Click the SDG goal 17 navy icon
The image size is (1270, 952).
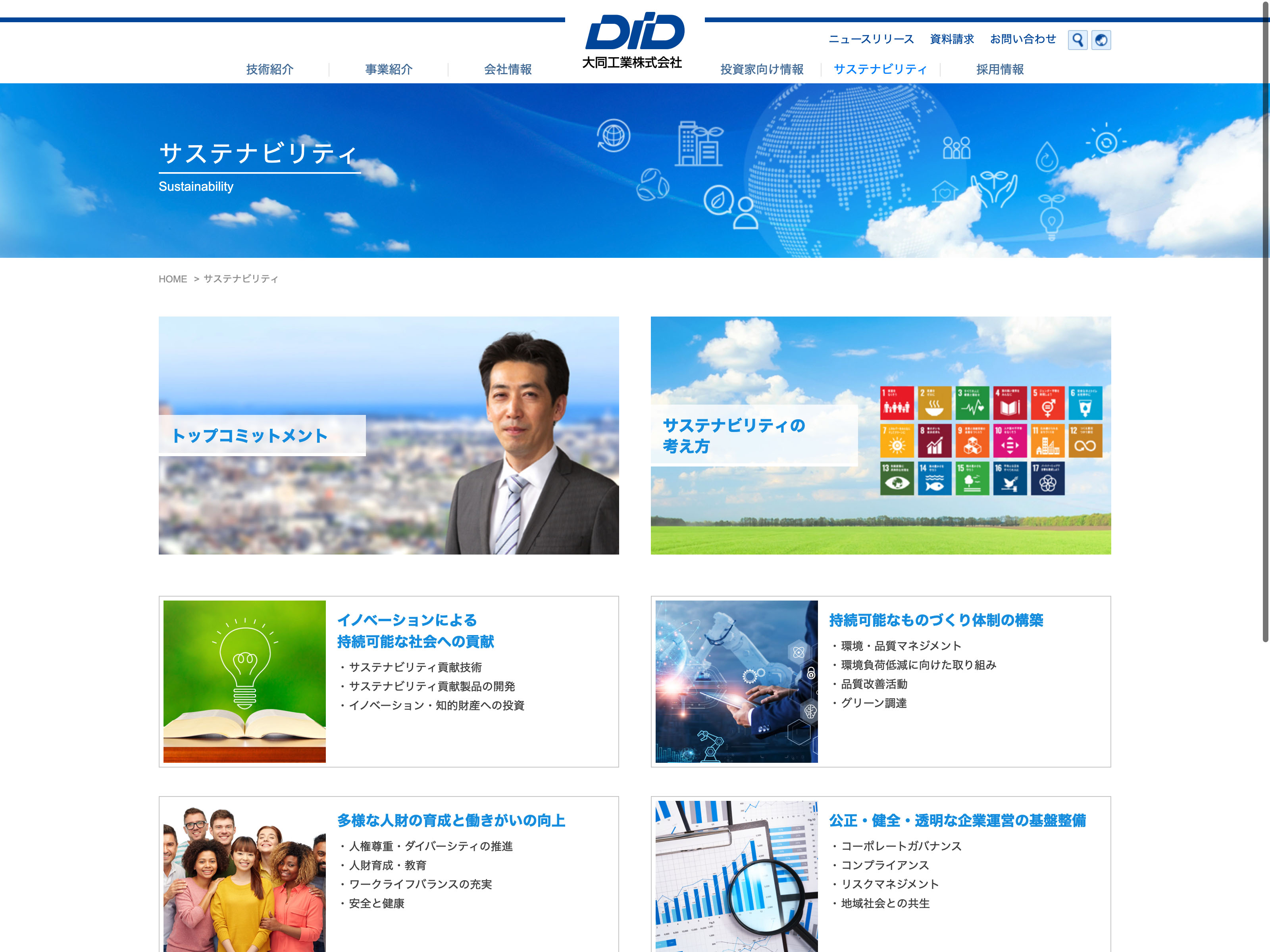pyautogui.click(x=1047, y=478)
